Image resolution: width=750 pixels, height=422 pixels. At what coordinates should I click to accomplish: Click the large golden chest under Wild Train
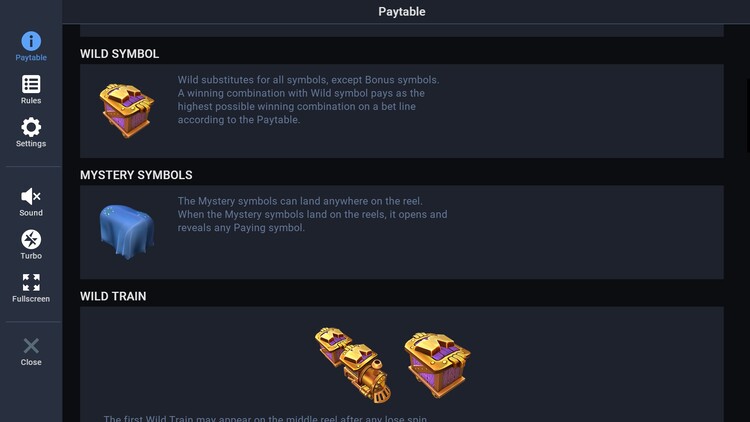[x=437, y=364]
